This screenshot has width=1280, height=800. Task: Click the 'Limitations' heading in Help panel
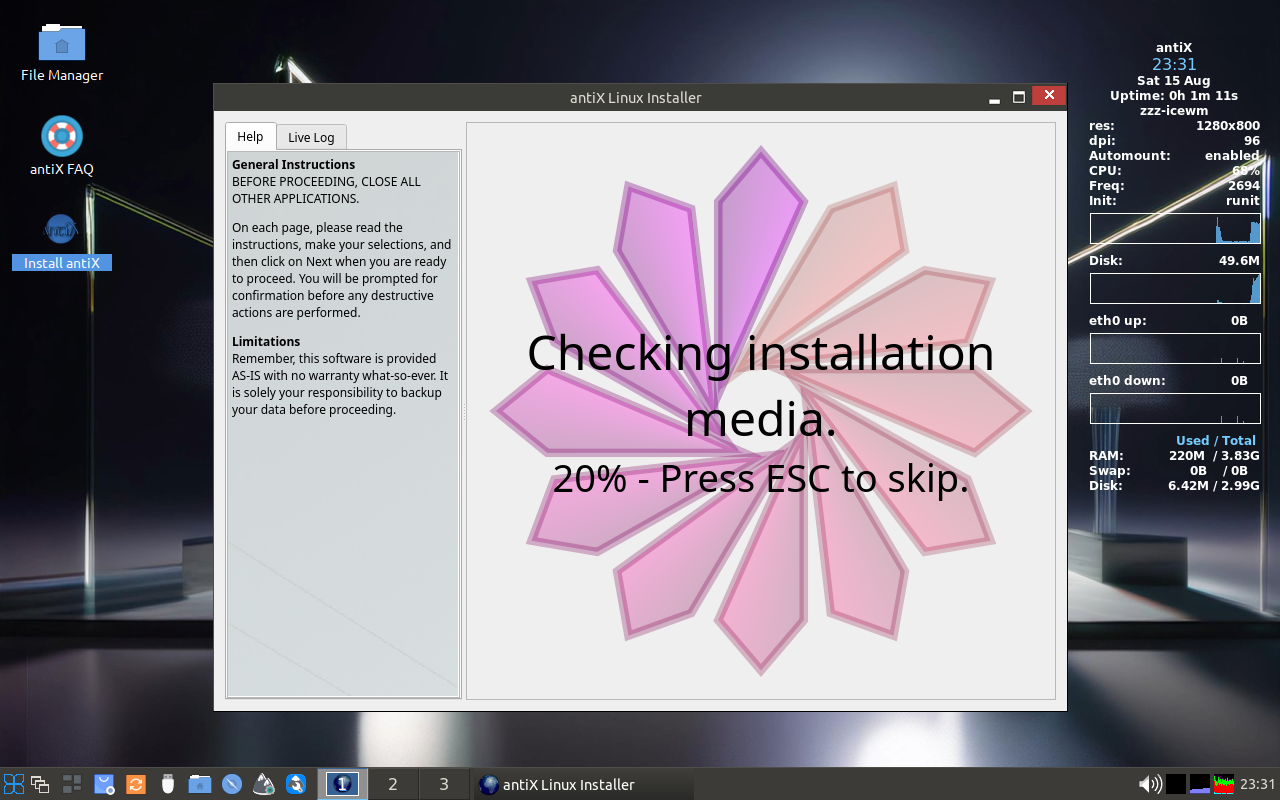[x=266, y=341]
